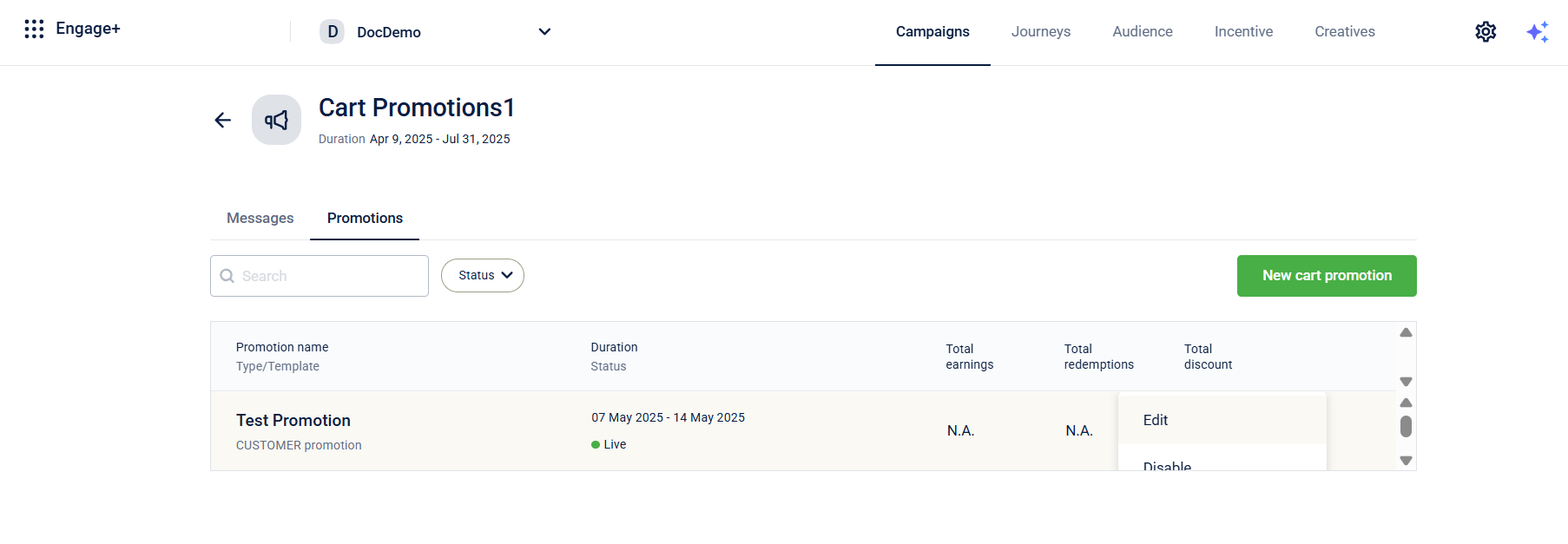
Task: Open the Incentive navigation item
Action: [1243, 31]
